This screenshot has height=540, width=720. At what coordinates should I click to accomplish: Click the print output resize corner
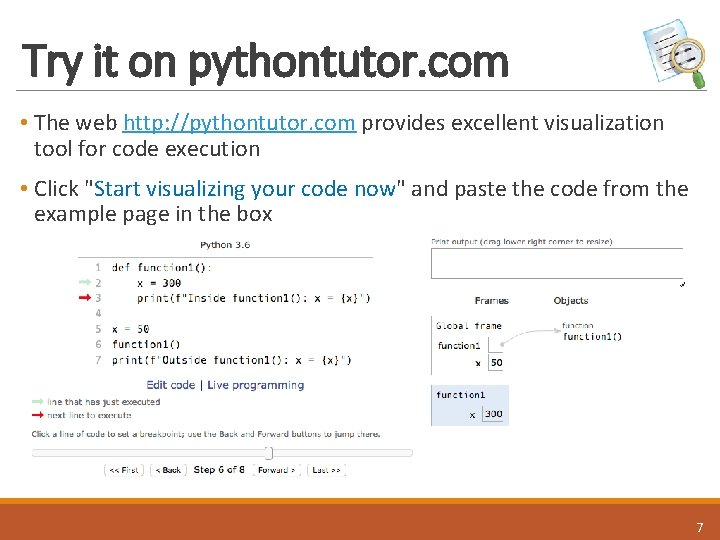coord(682,284)
